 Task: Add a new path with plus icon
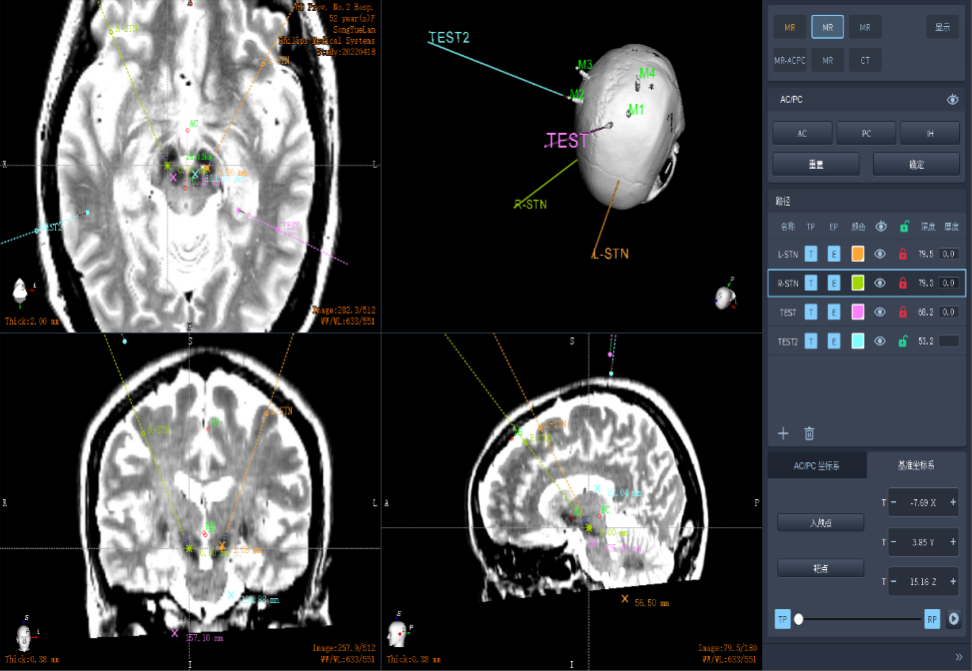[783, 433]
